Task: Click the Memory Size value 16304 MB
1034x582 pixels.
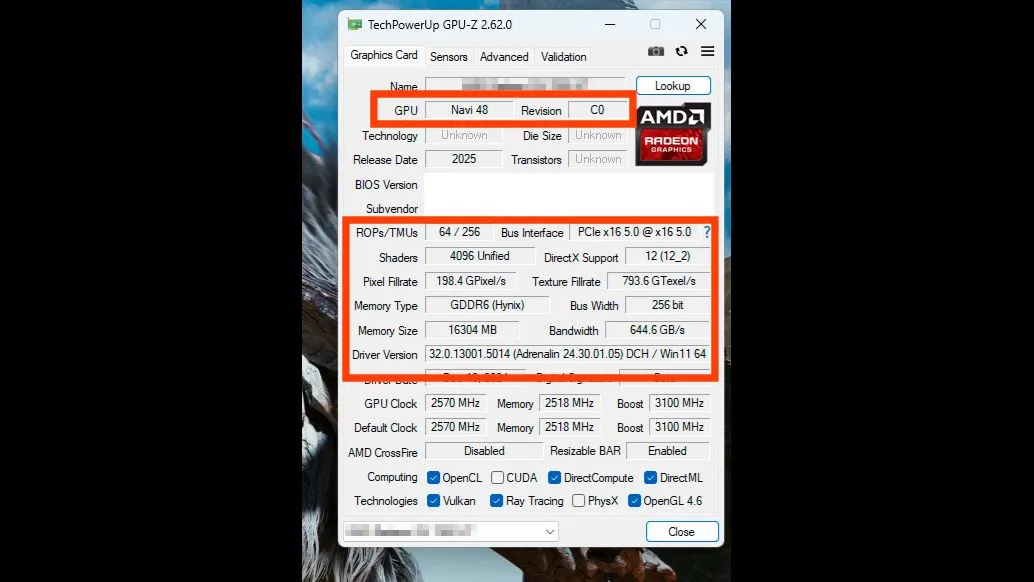Action: coord(472,330)
